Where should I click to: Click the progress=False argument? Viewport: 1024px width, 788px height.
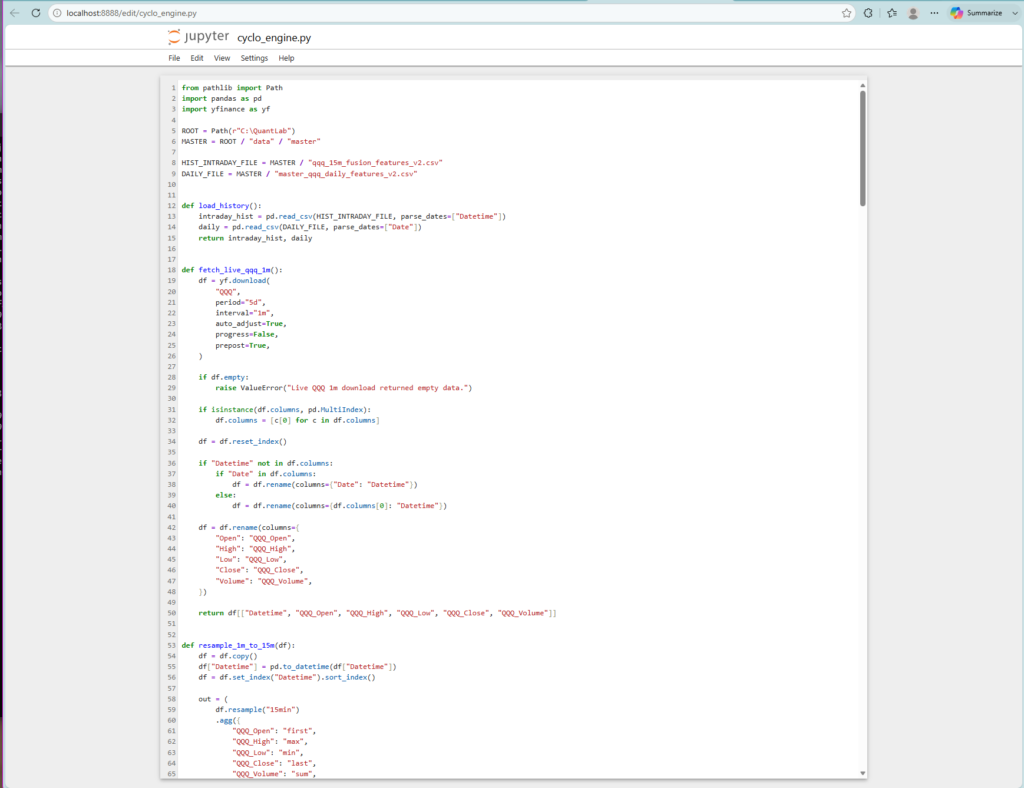[x=247, y=334]
